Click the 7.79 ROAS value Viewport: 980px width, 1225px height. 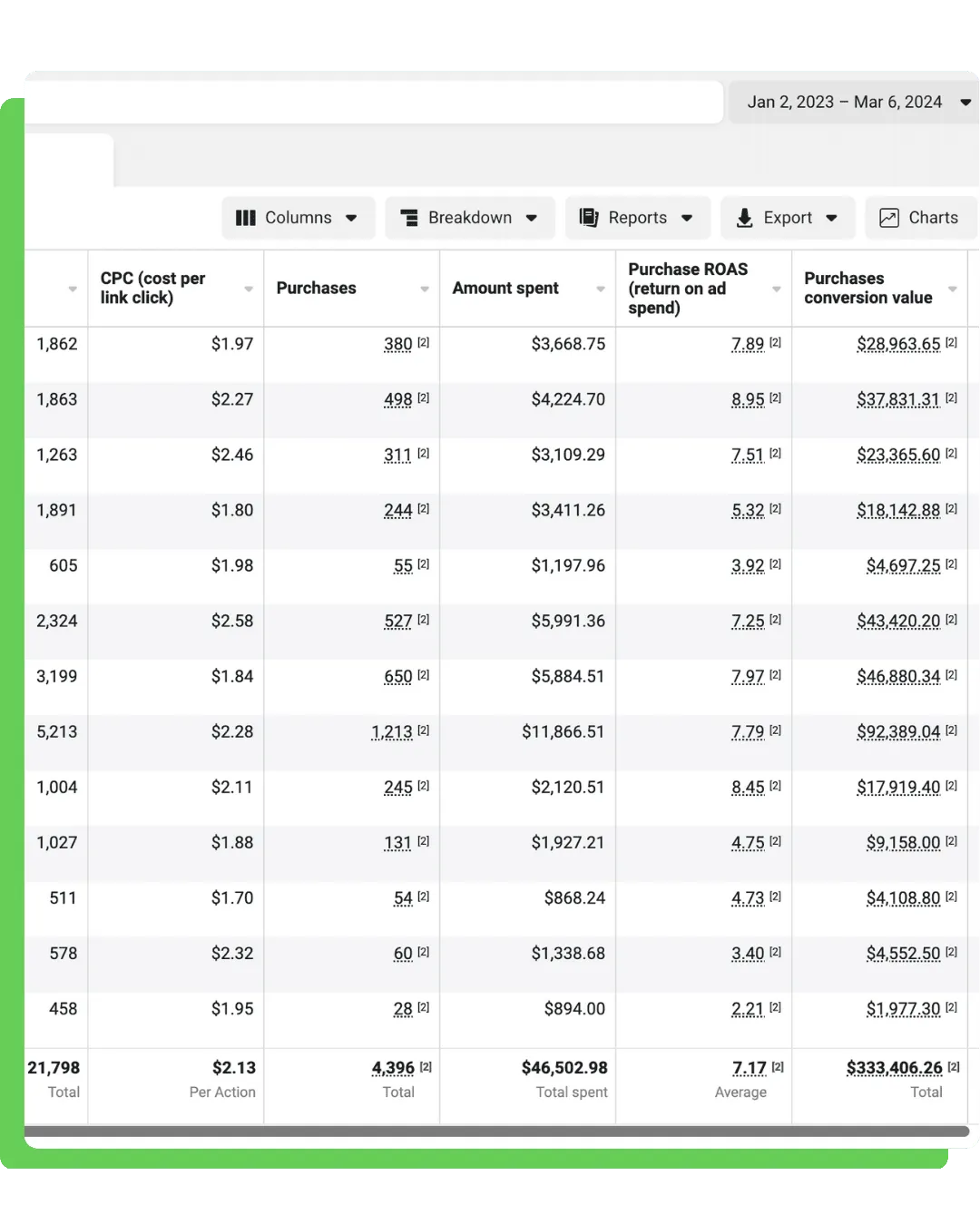[749, 731]
